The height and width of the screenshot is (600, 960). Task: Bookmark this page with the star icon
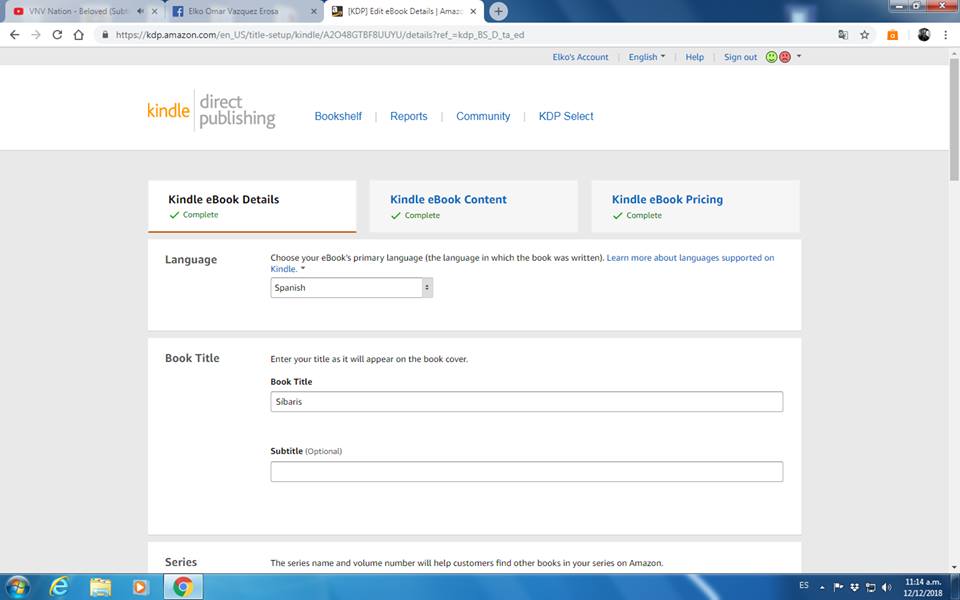tap(865, 34)
